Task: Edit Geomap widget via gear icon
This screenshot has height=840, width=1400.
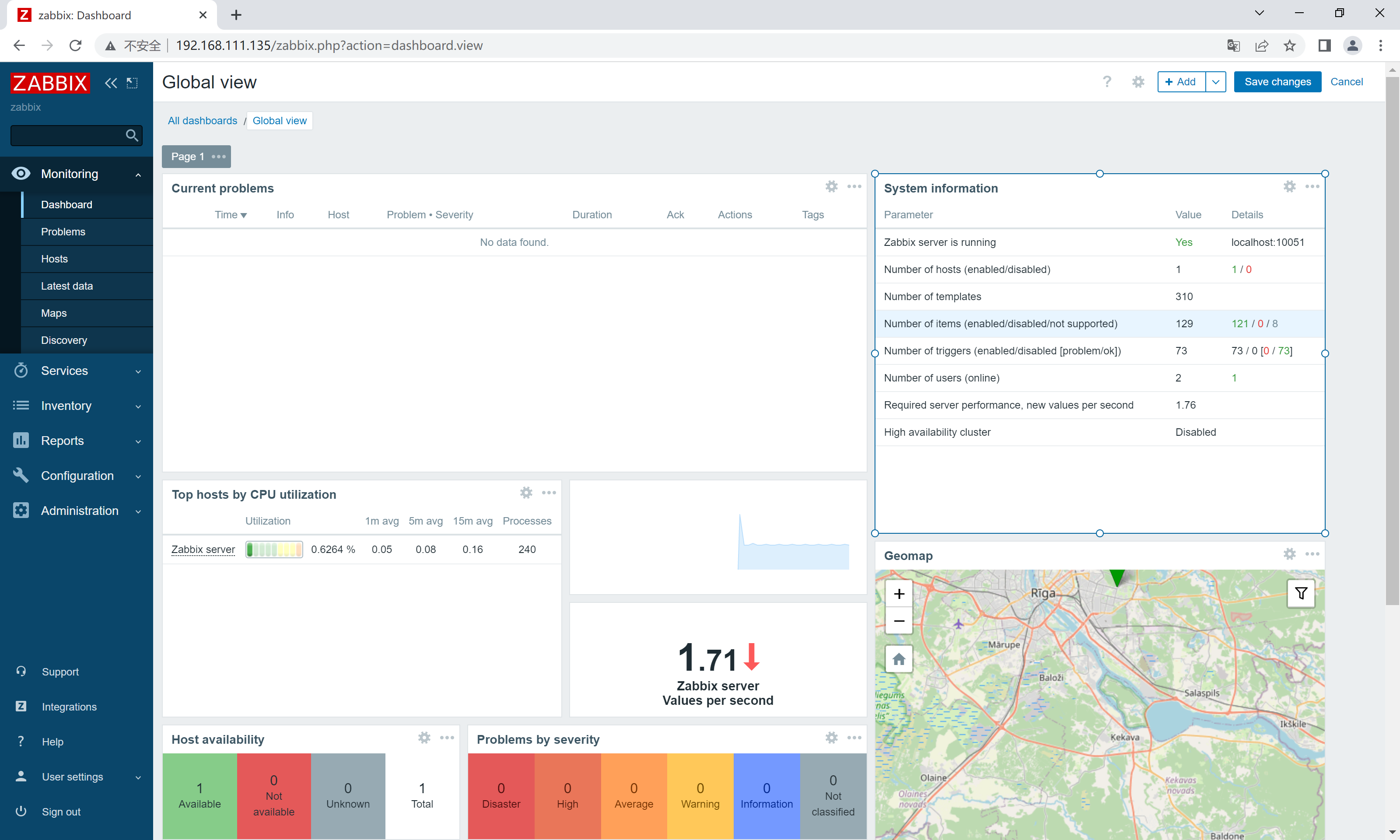Action: (x=1289, y=553)
